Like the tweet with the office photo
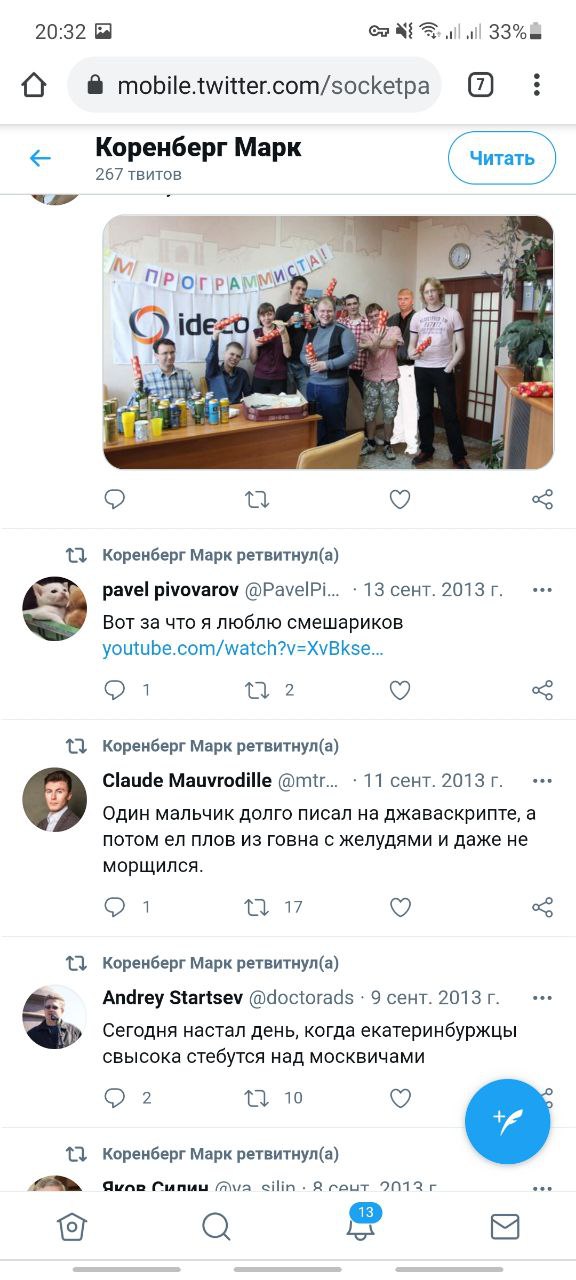 point(400,499)
